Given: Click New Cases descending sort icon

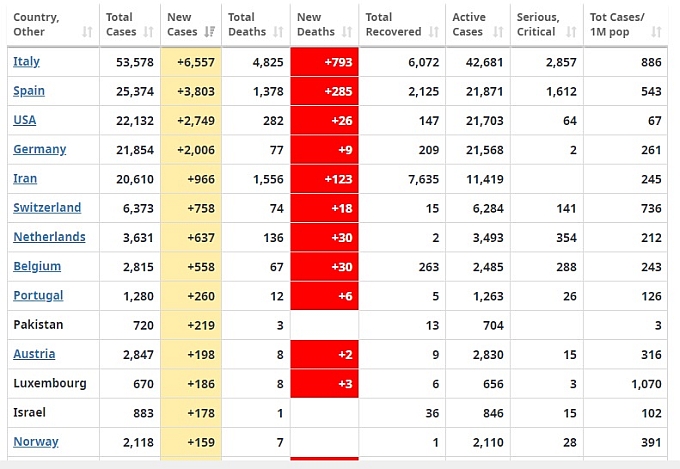Looking at the screenshot, I should tap(209, 33).
